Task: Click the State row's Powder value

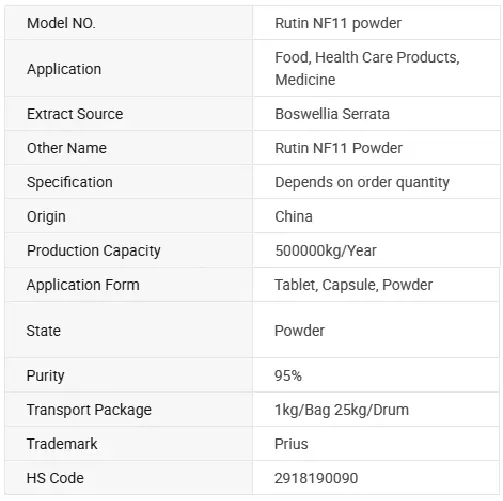Action: (299, 331)
